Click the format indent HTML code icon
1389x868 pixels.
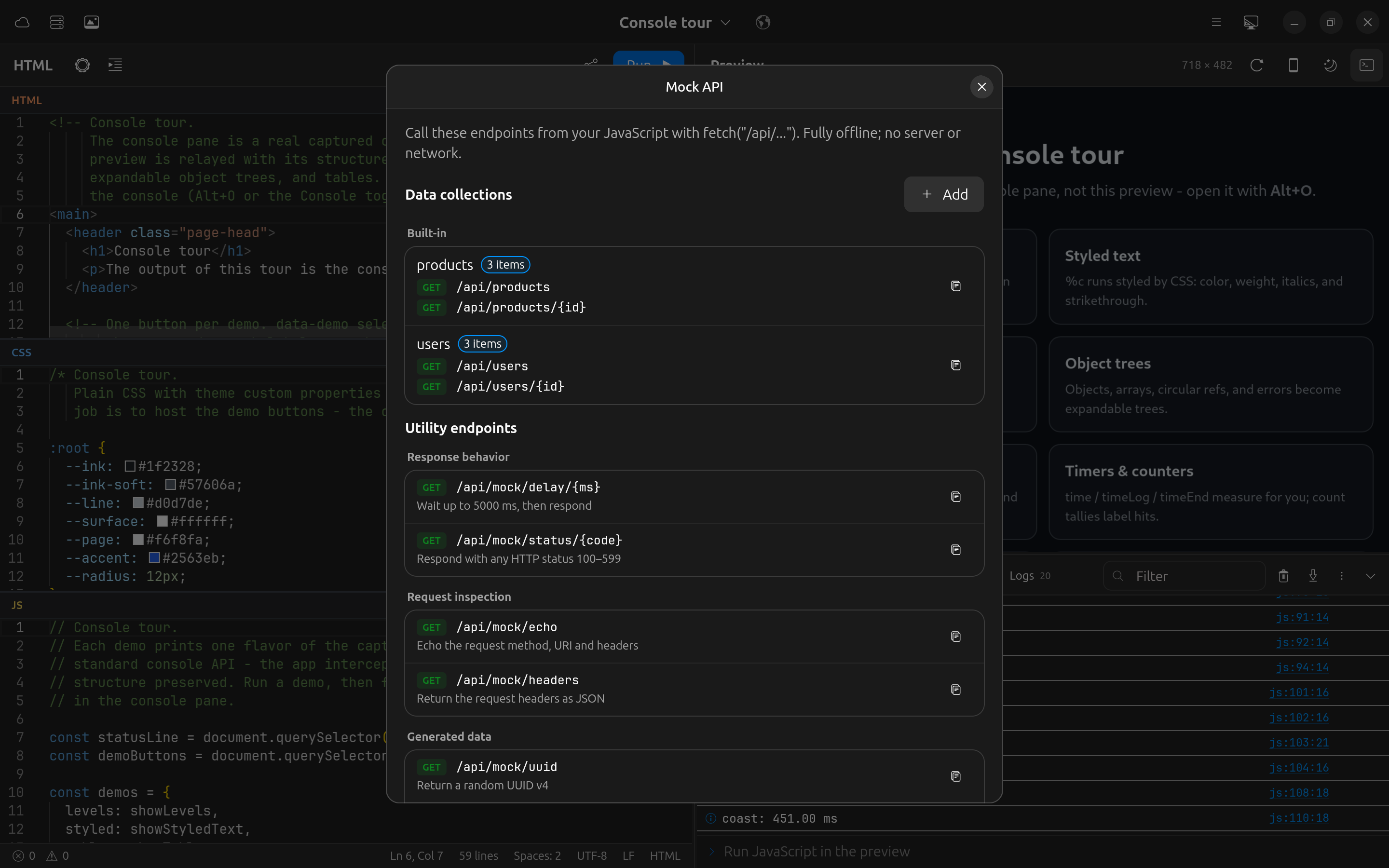tap(115, 65)
